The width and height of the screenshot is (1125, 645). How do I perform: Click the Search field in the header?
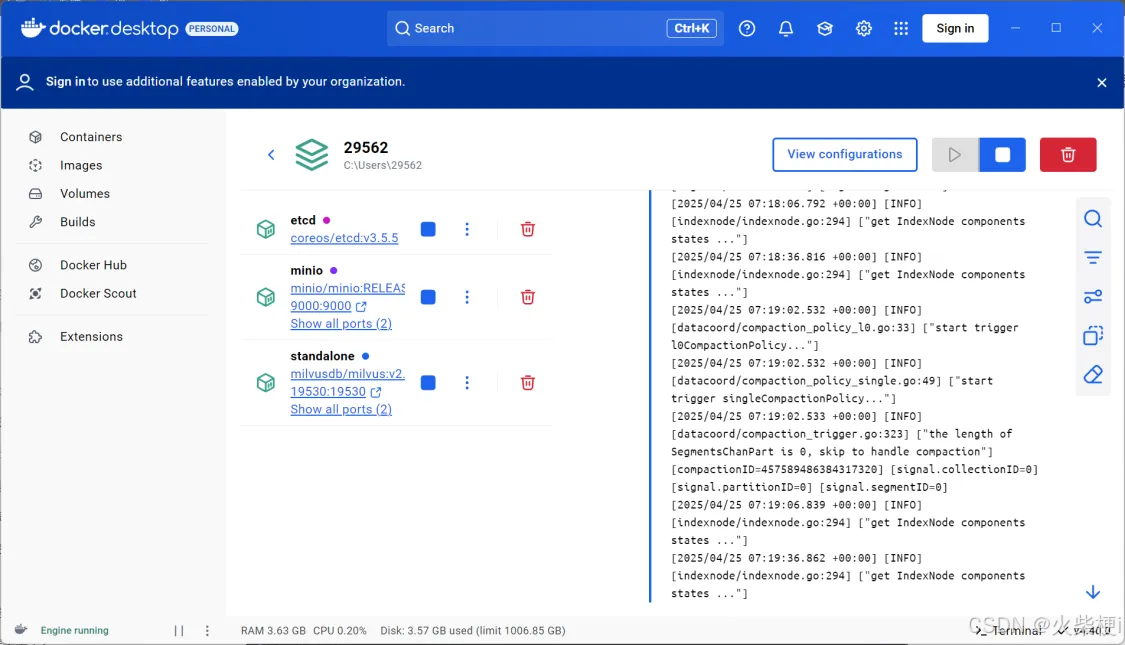(555, 28)
